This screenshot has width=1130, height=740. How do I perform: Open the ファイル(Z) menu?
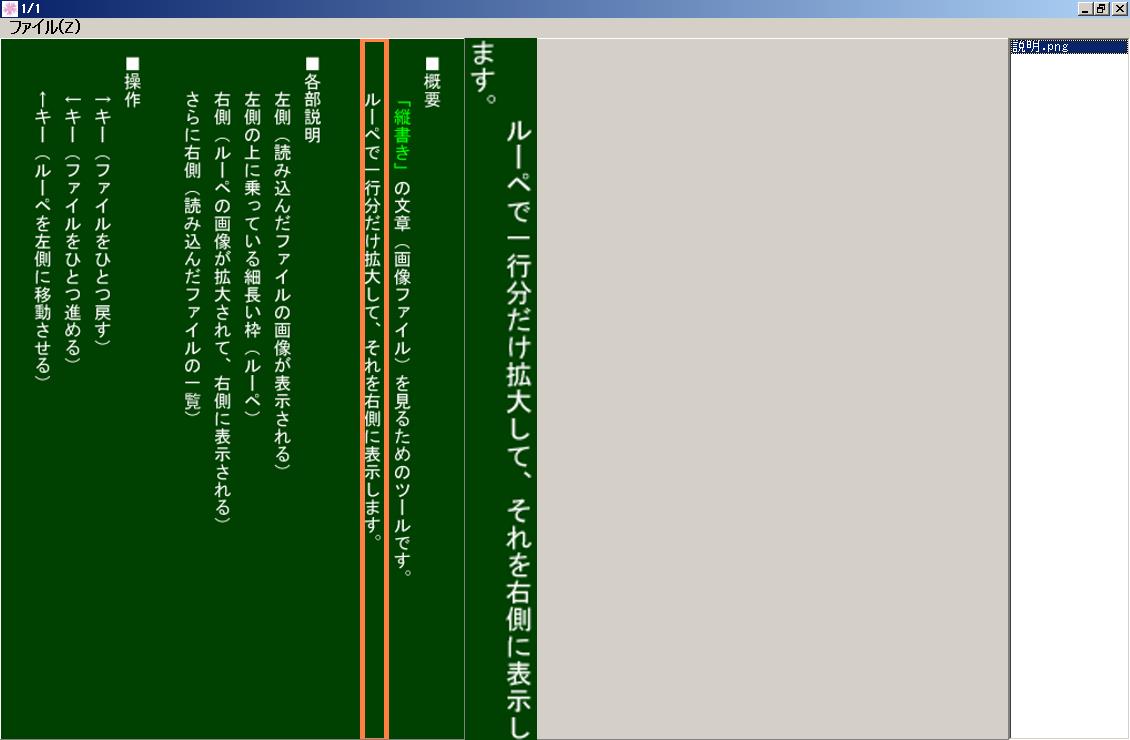pyautogui.click(x=44, y=28)
